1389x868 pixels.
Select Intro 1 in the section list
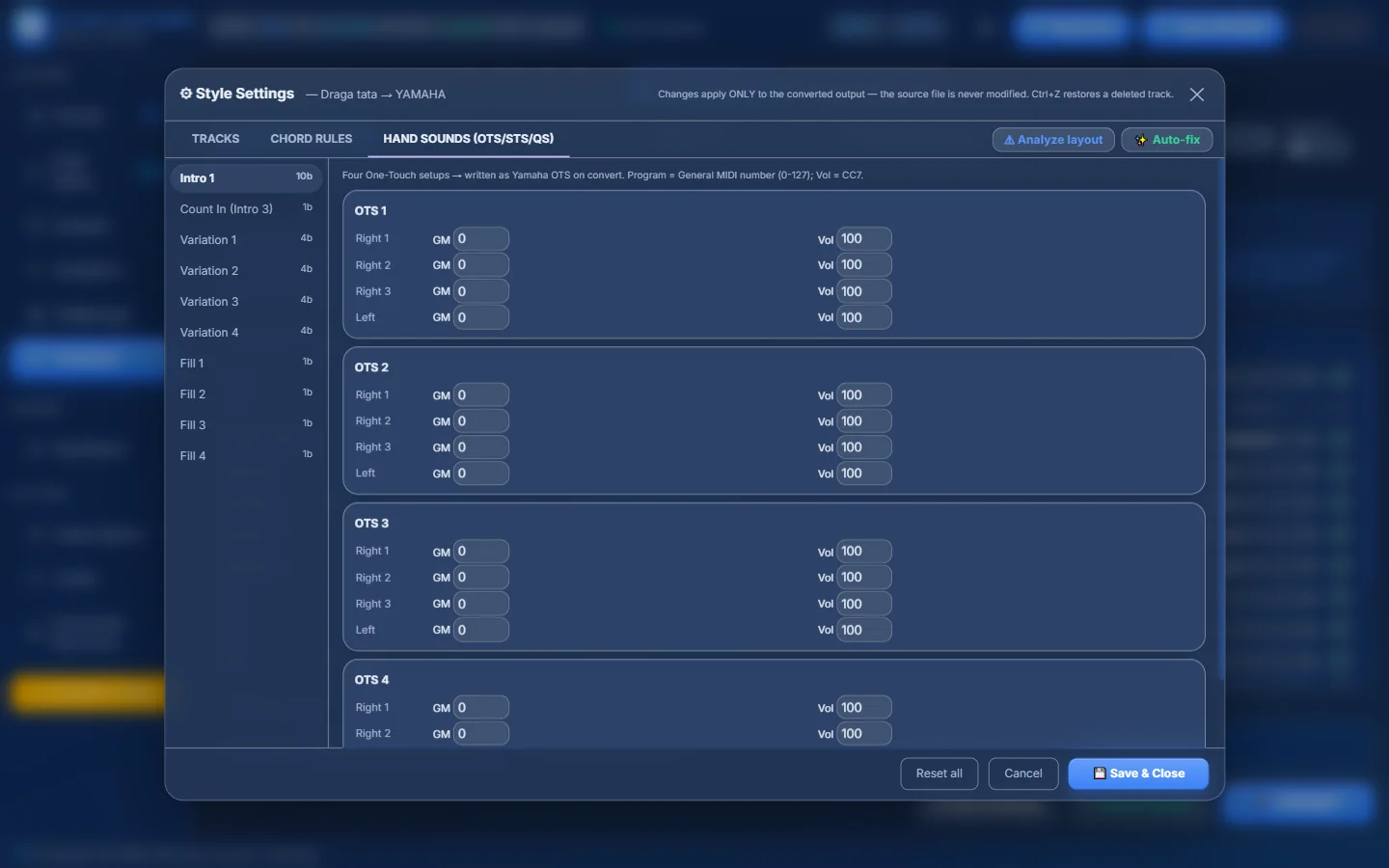[x=246, y=177]
